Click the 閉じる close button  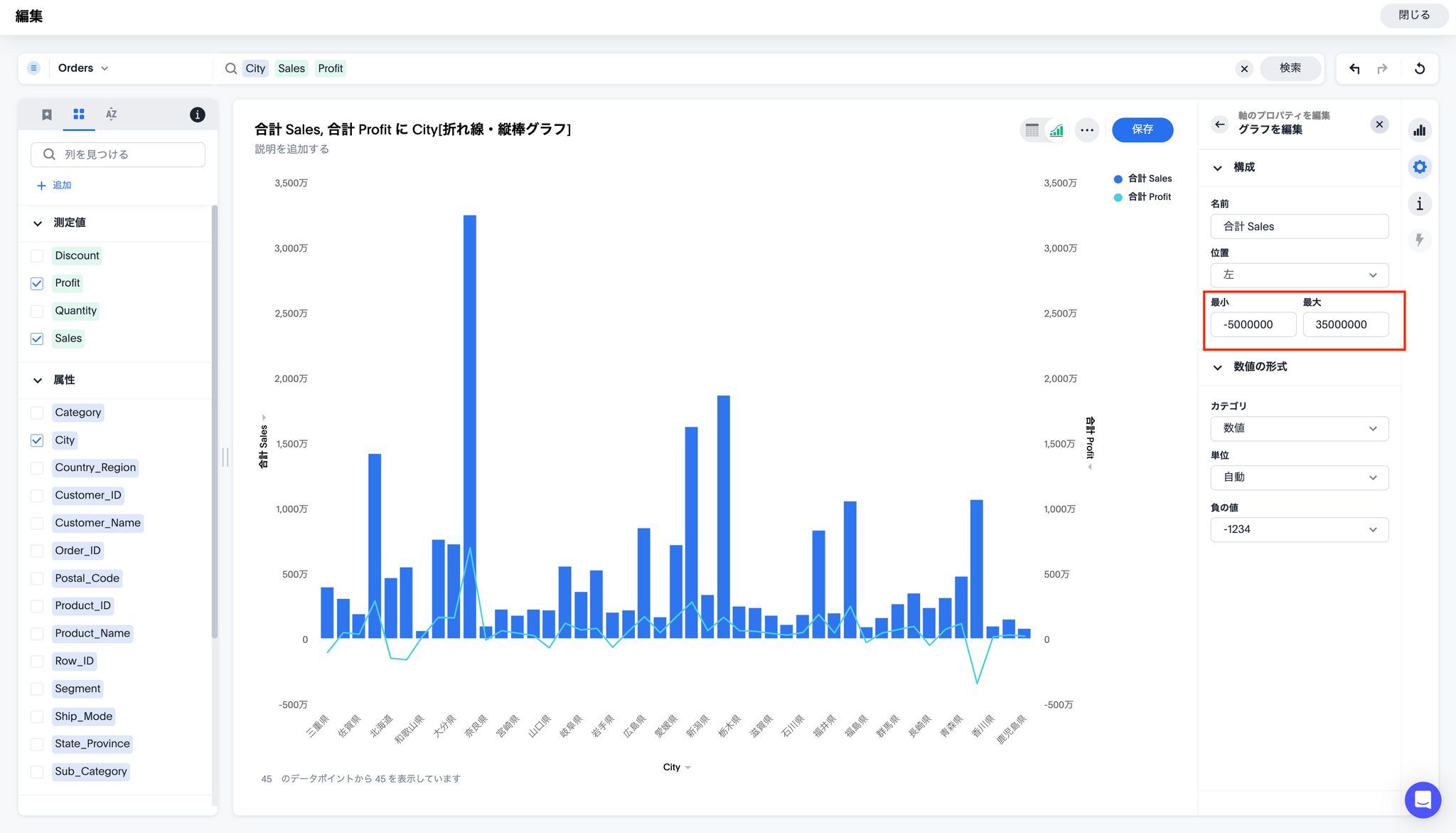1413,15
